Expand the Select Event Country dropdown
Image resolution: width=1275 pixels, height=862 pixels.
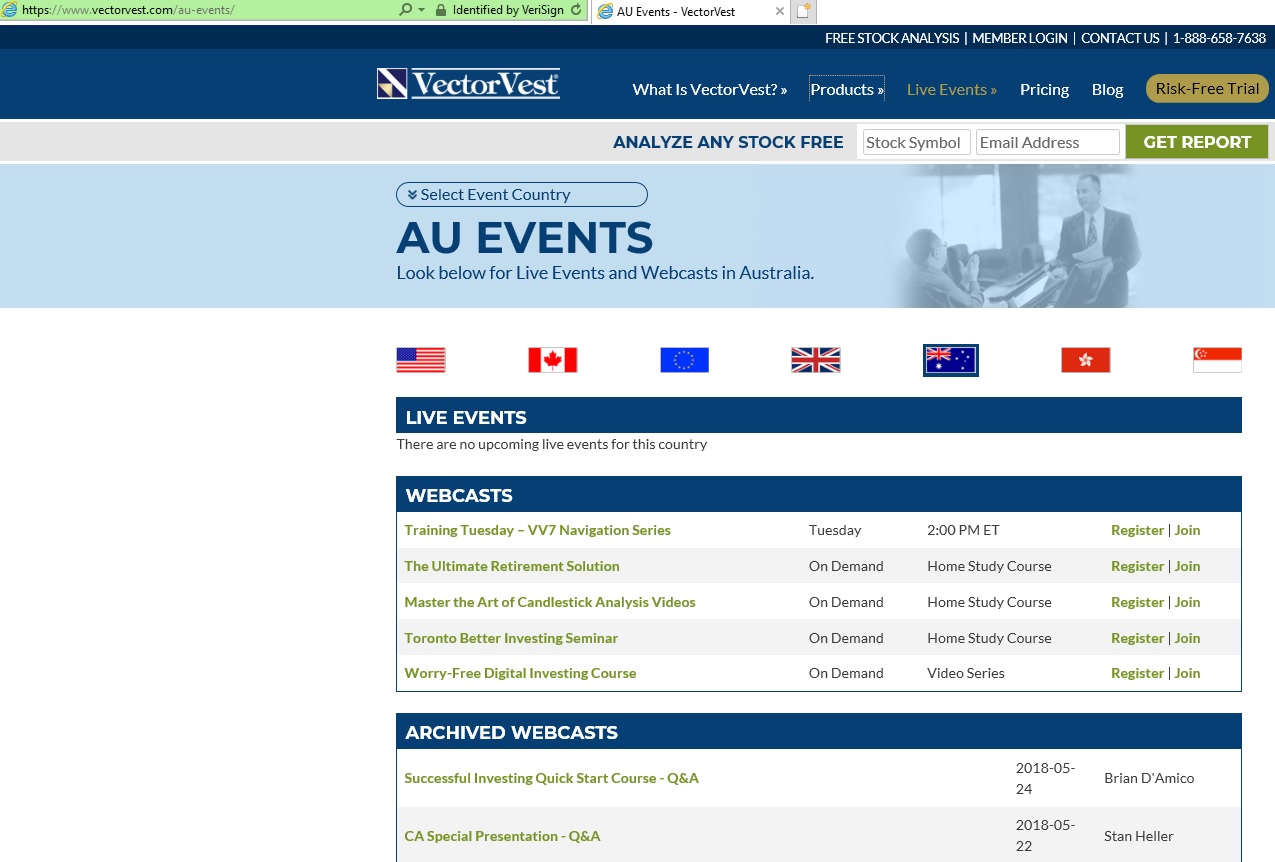point(521,194)
